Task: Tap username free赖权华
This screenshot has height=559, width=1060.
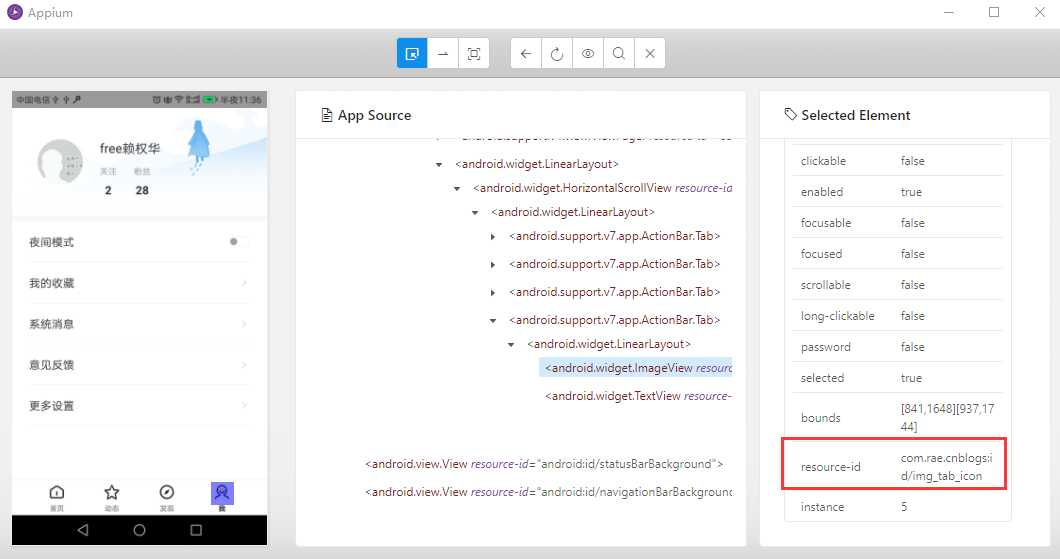Action: 130,148
